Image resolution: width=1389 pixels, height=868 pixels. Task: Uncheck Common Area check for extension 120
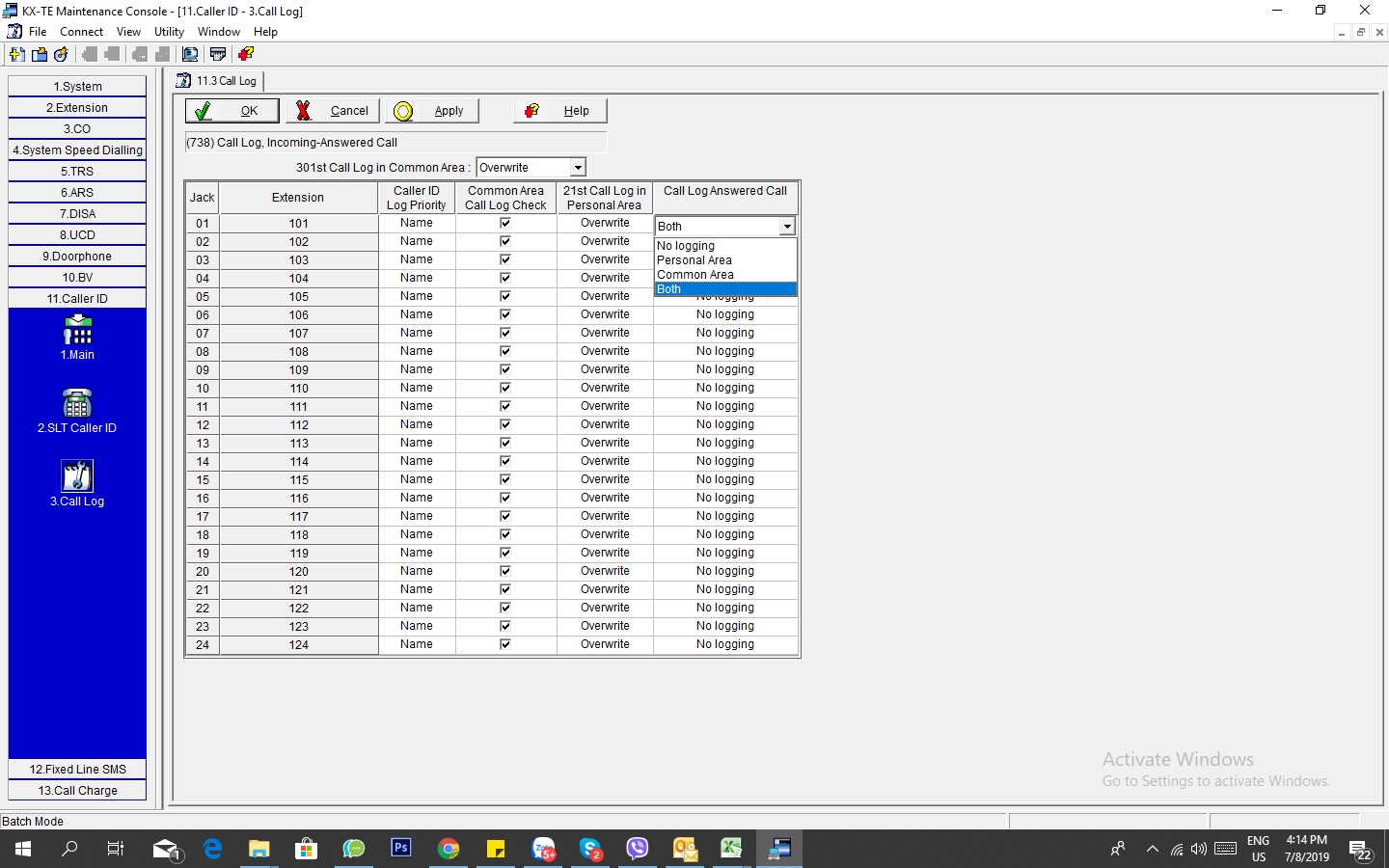coord(505,571)
